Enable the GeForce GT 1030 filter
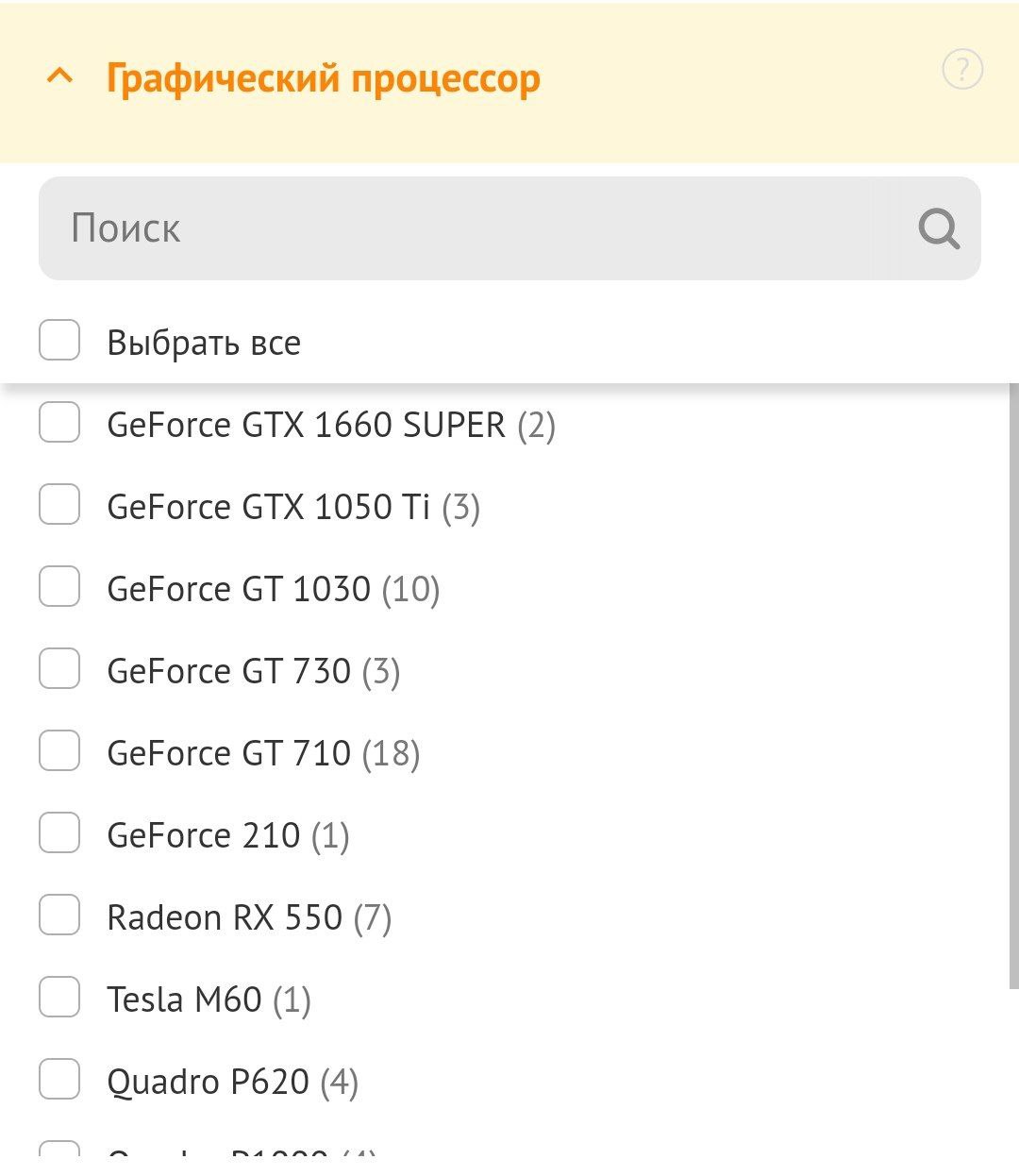This screenshot has width=1019, height=1176. pos(58,586)
